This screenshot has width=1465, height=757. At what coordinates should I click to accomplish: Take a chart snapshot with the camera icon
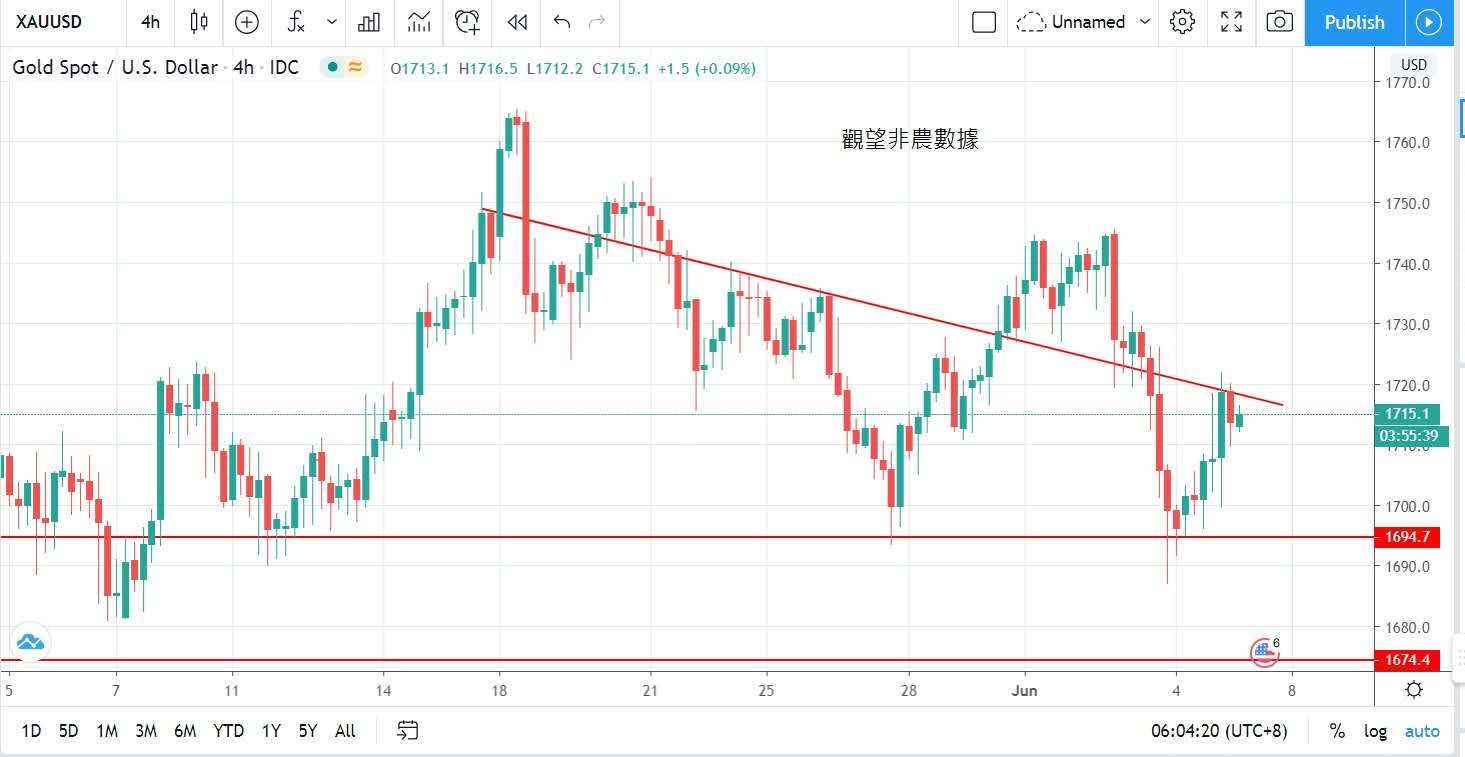point(1279,22)
